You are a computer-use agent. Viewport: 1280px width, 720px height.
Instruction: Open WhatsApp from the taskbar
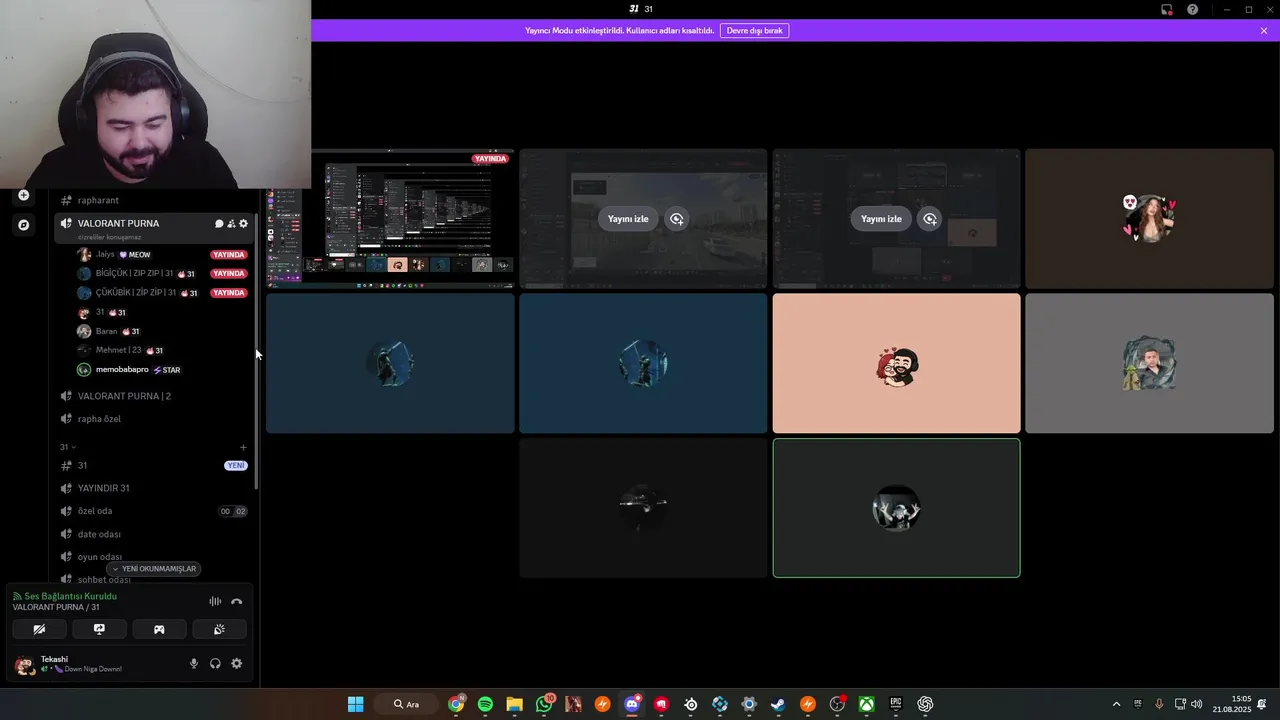(x=544, y=704)
